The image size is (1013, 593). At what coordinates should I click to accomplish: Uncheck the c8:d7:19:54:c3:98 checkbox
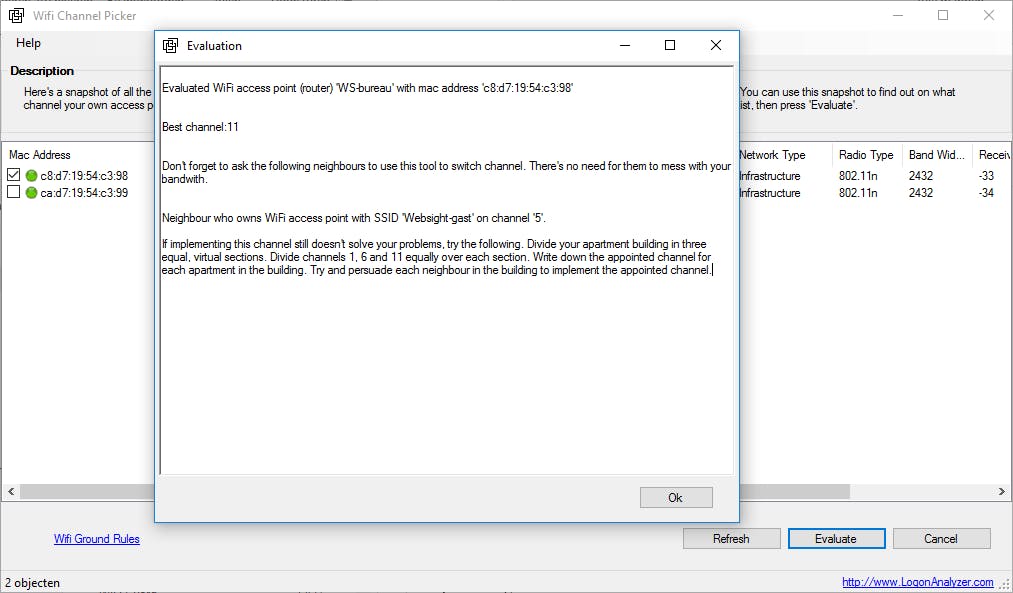[x=14, y=175]
